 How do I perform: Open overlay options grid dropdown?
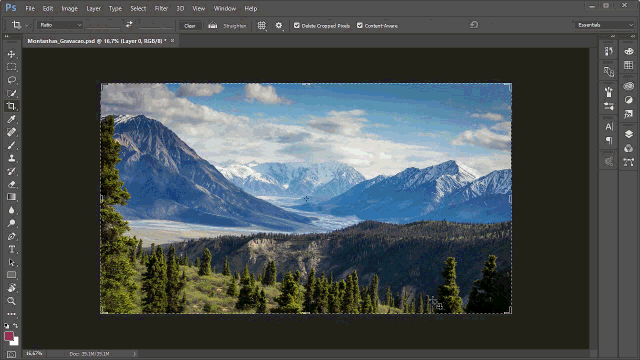click(262, 25)
